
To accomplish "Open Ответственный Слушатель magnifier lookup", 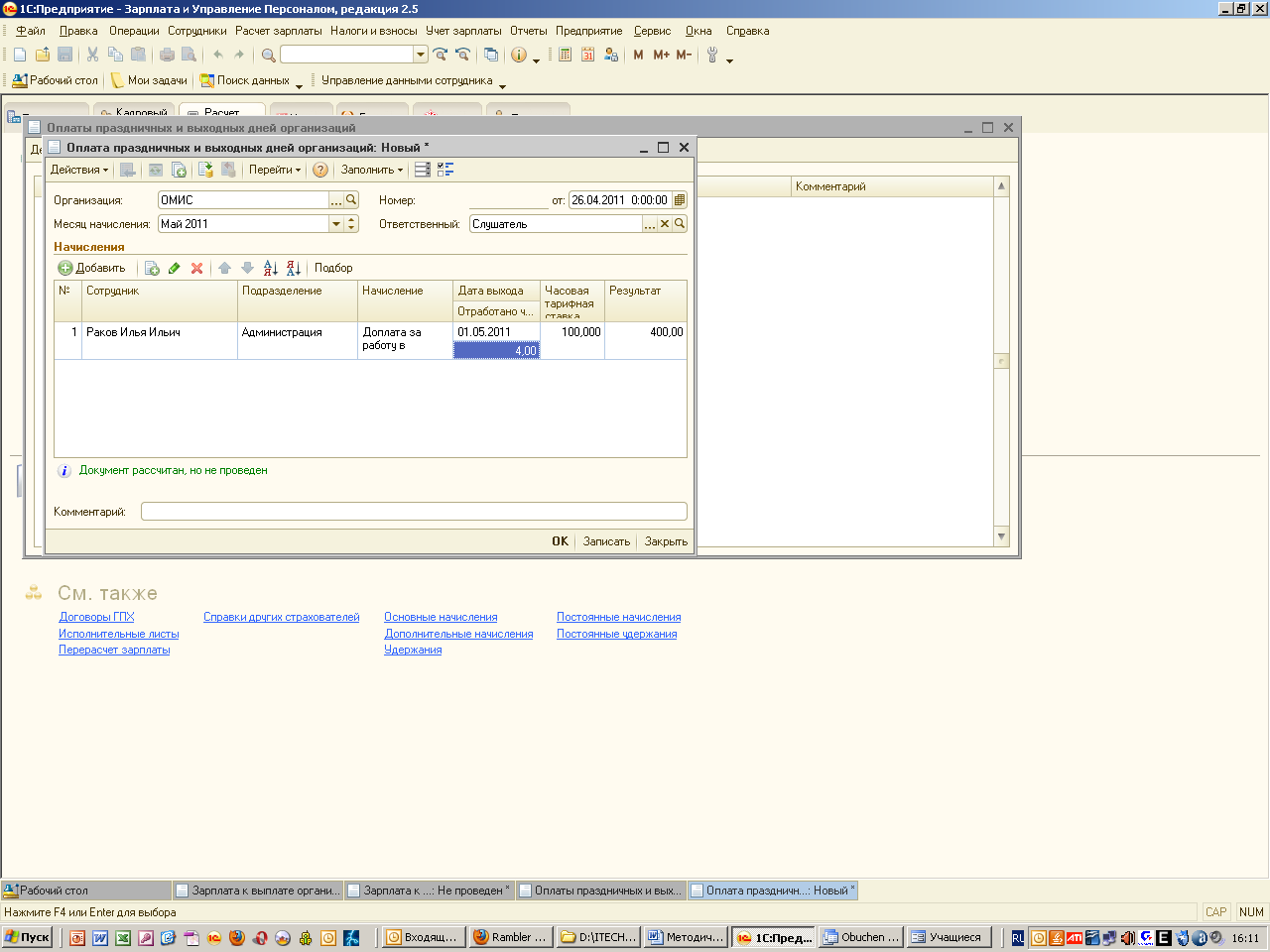I will point(680,224).
